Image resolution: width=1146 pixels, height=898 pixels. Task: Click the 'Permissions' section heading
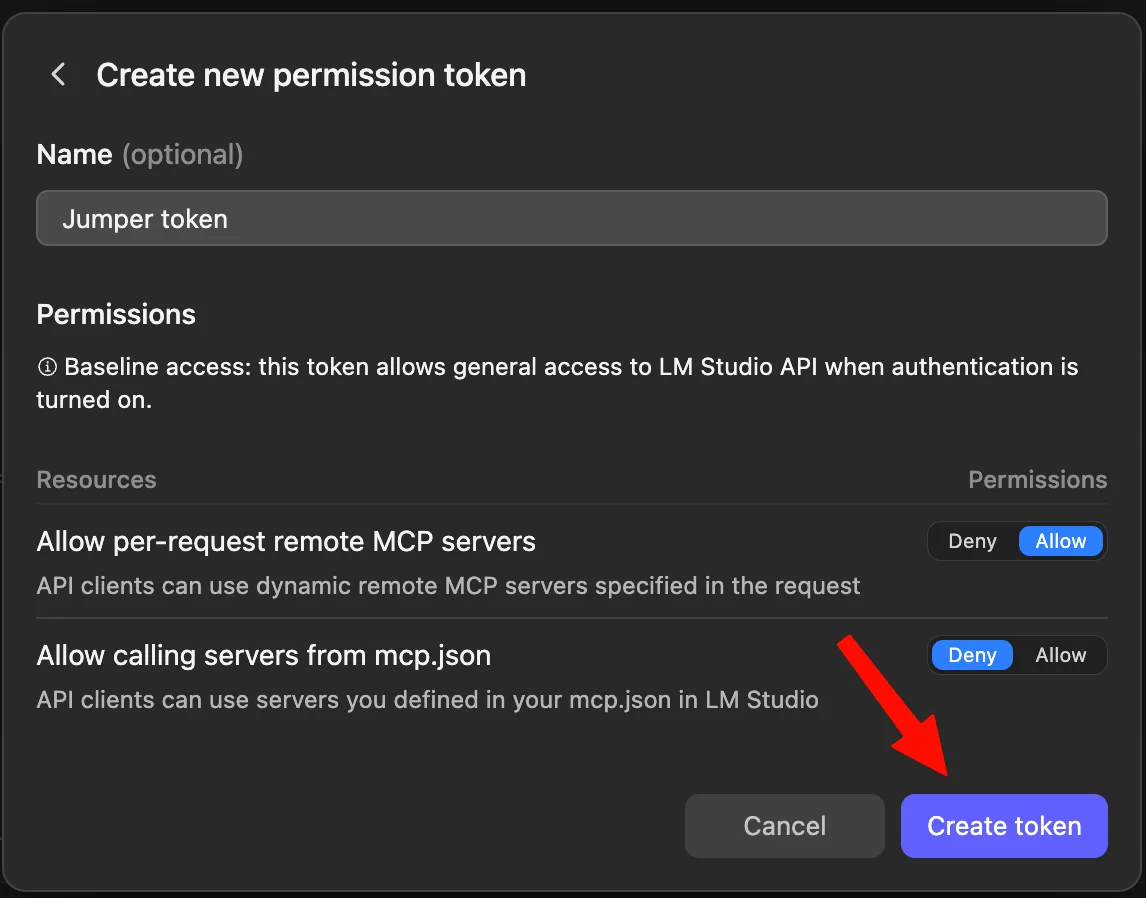click(x=116, y=314)
